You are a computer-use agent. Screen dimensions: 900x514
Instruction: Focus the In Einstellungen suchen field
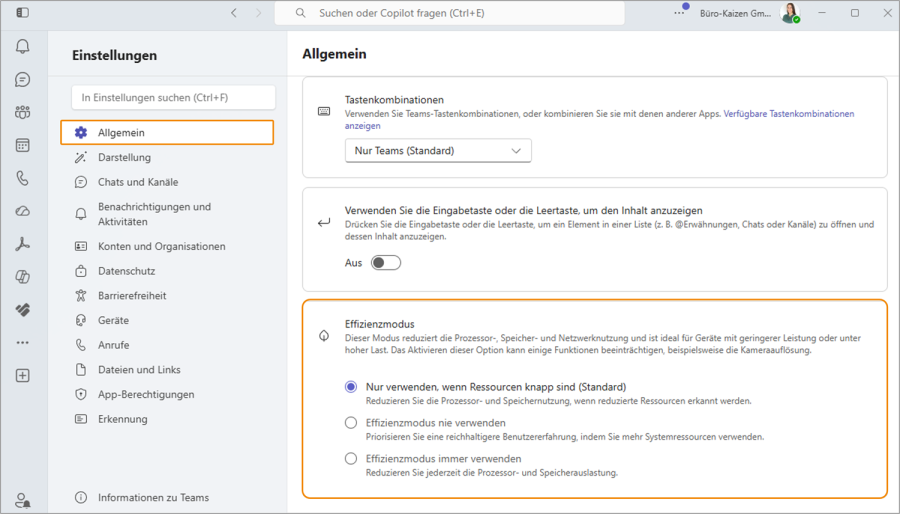click(x=173, y=98)
